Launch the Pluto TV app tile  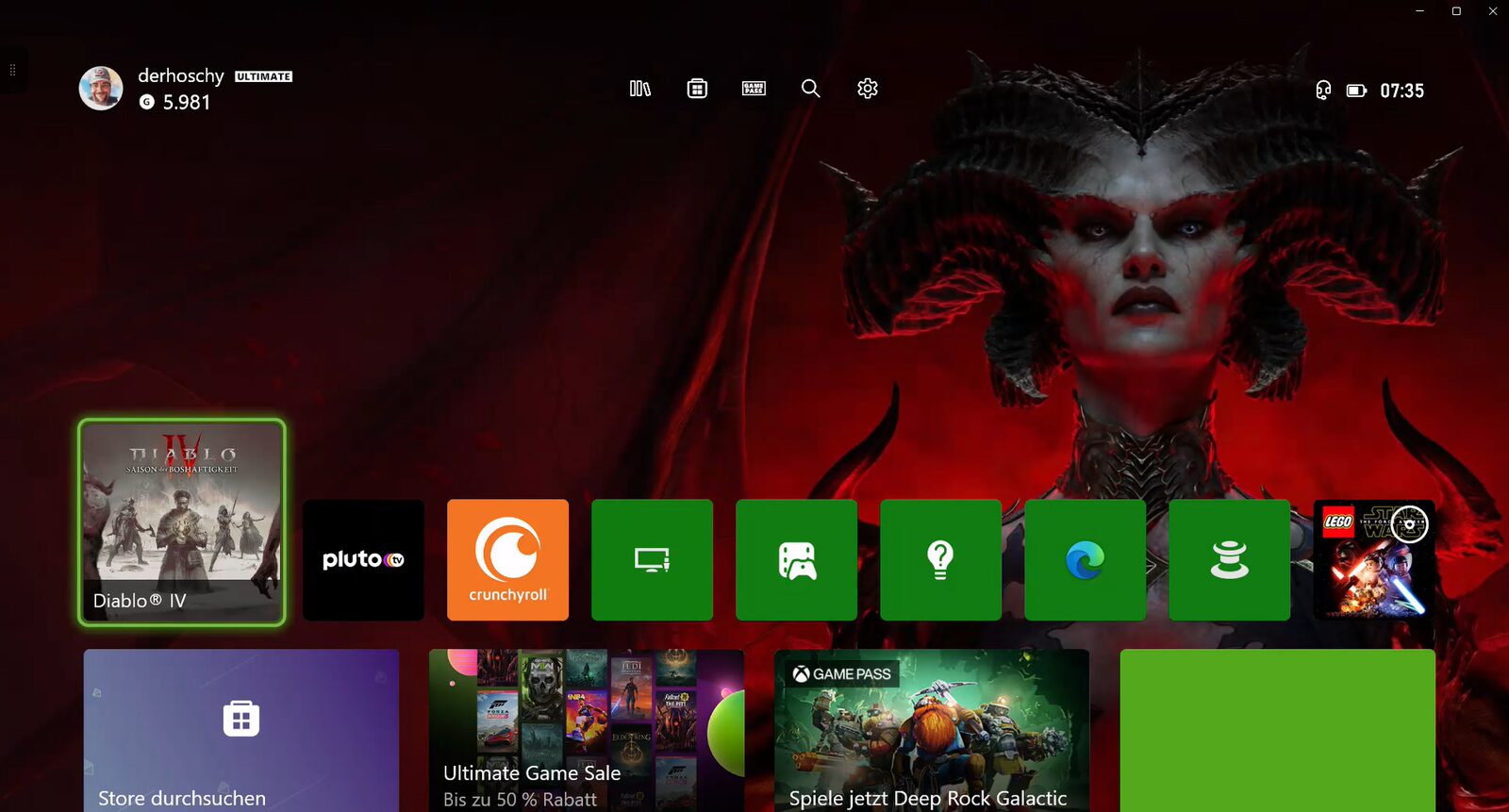pos(363,560)
